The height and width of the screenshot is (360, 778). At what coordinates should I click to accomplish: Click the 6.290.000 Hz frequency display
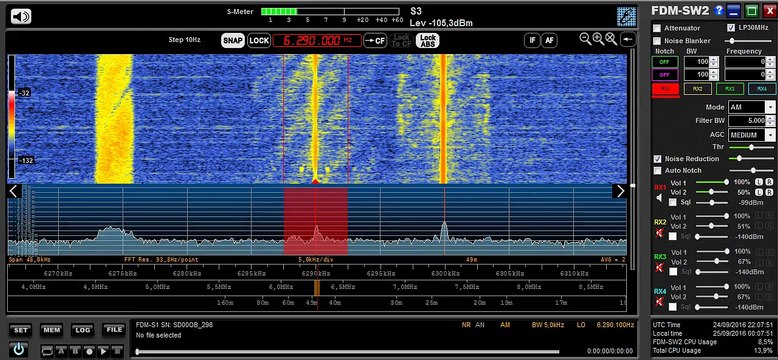click(317, 41)
